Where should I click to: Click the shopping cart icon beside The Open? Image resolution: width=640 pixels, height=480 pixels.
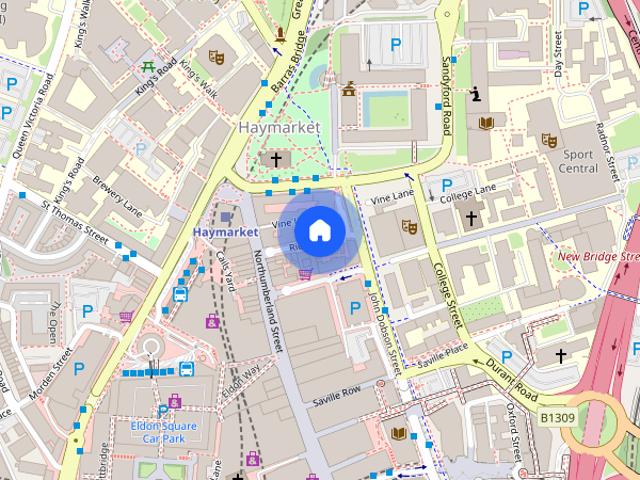[x=126, y=317]
